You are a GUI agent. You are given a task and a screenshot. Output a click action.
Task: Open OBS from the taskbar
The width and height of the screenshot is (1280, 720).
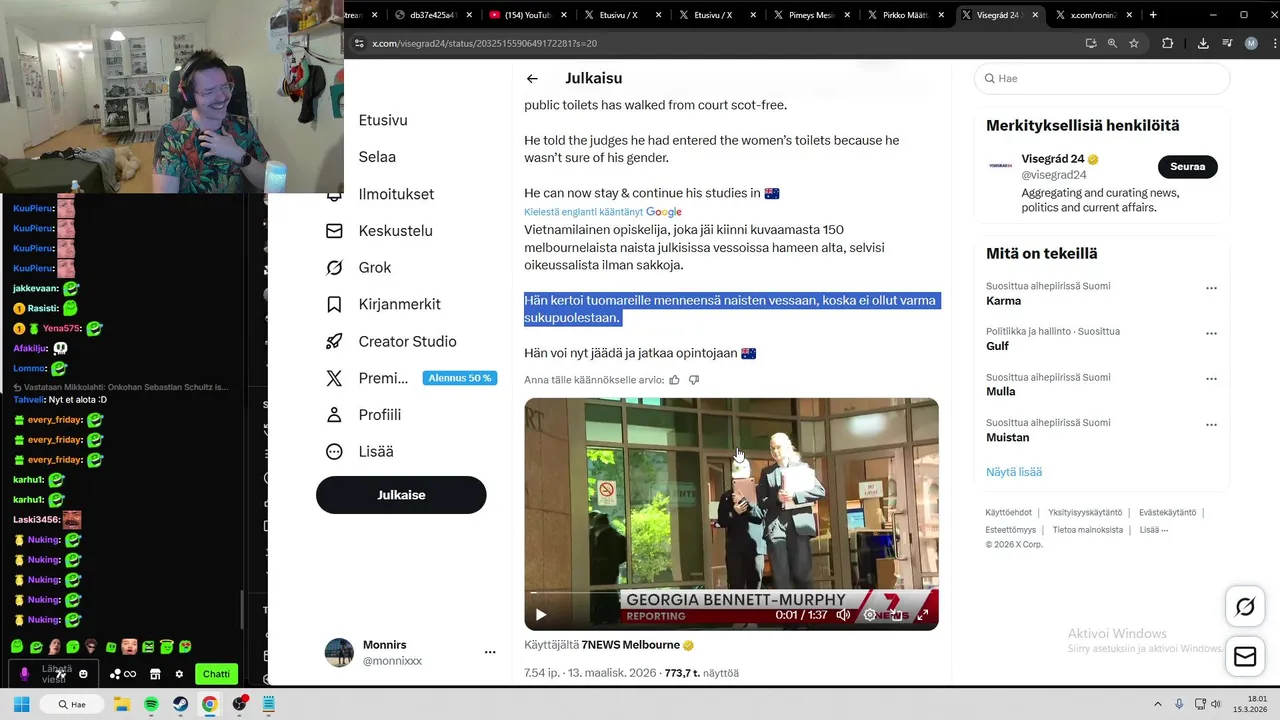click(239, 704)
